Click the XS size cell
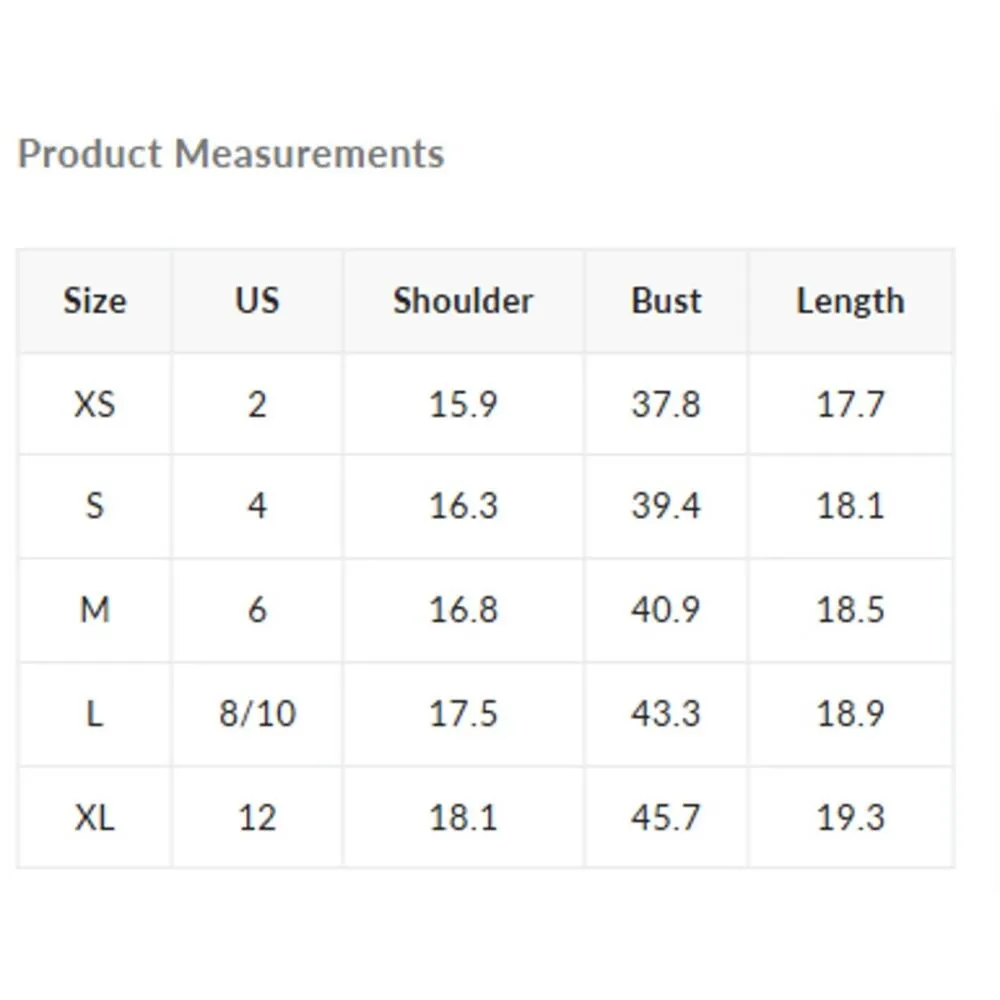Image resolution: width=1000 pixels, height=1000 pixels. pyautogui.click(x=95, y=404)
